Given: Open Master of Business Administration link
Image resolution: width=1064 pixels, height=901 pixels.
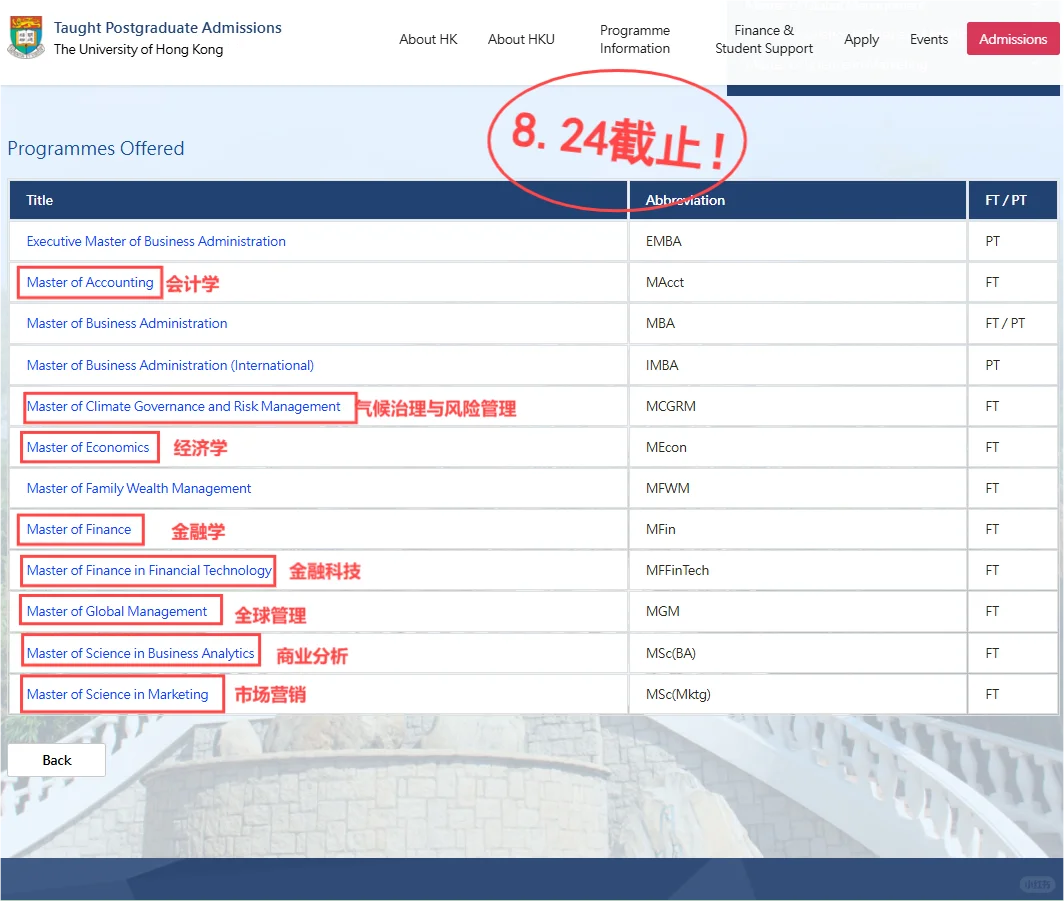Looking at the screenshot, I should [x=127, y=323].
